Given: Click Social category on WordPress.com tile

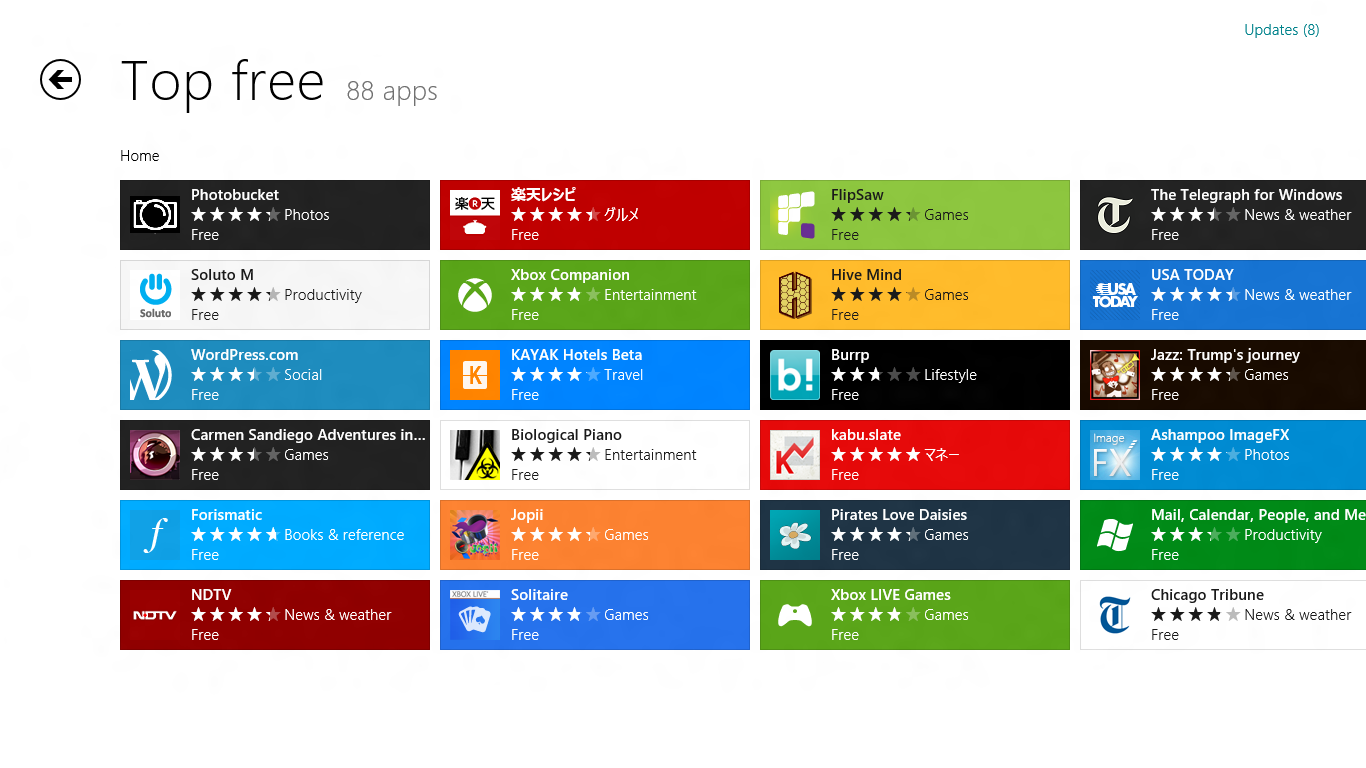Looking at the screenshot, I should point(303,375).
